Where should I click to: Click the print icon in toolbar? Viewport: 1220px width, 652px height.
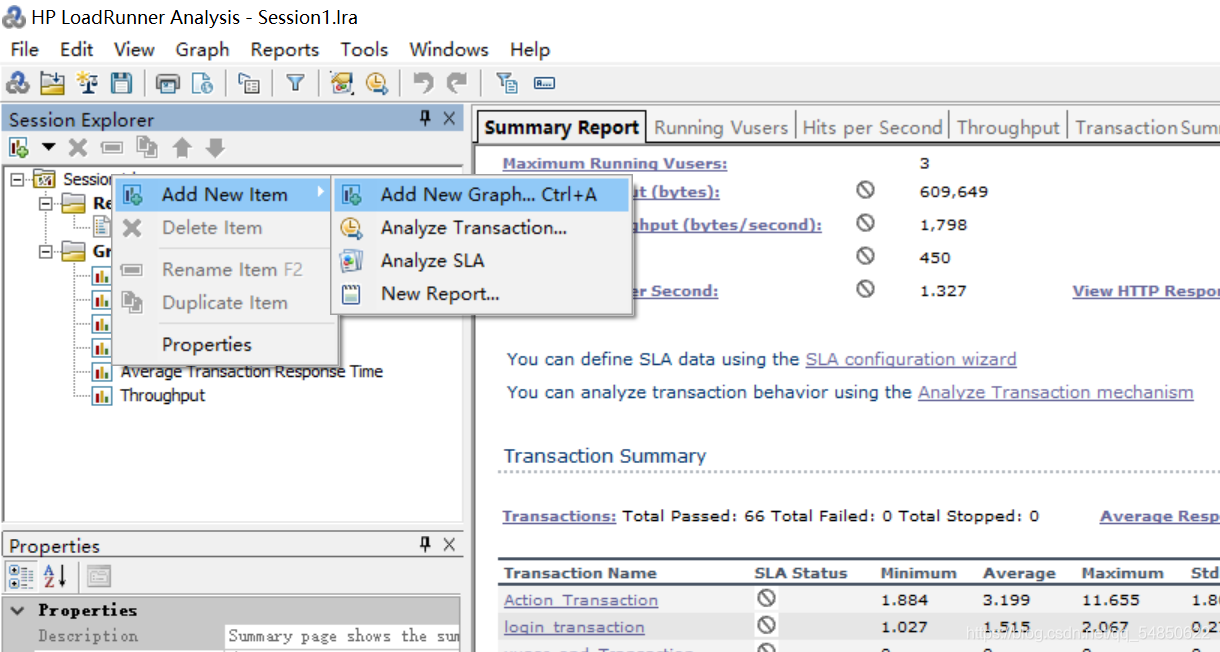[x=168, y=83]
